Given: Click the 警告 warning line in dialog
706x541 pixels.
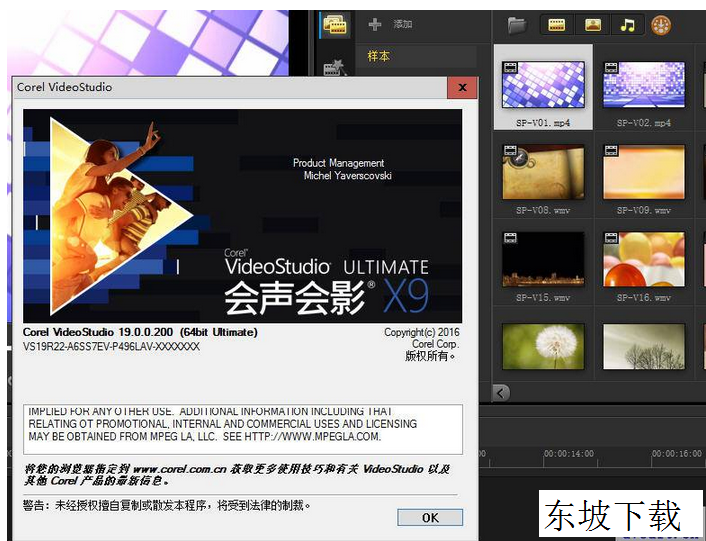Looking at the screenshot, I should (x=167, y=505).
